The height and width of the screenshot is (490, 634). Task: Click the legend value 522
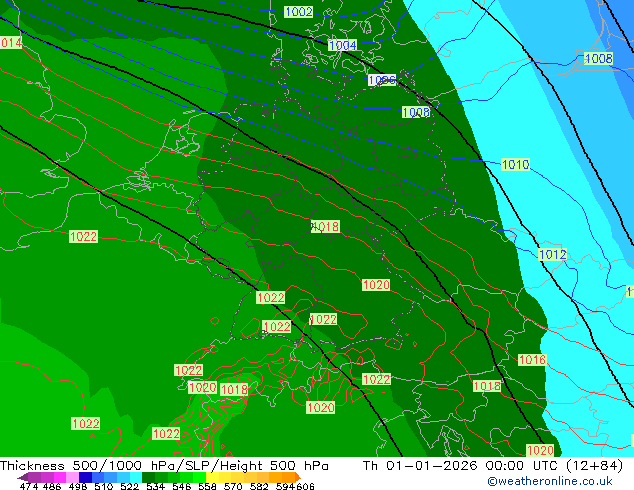[x=129, y=486]
